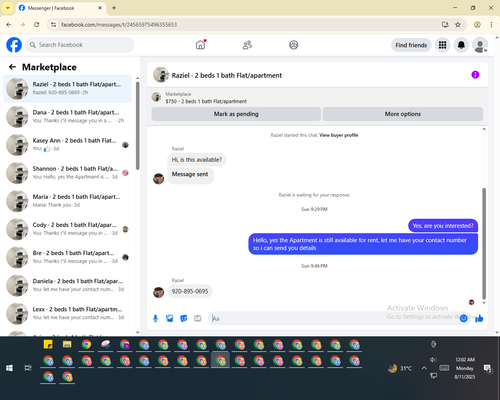Open the volume speaker tray icon
This screenshot has width=500, height=400.
tap(433, 359)
